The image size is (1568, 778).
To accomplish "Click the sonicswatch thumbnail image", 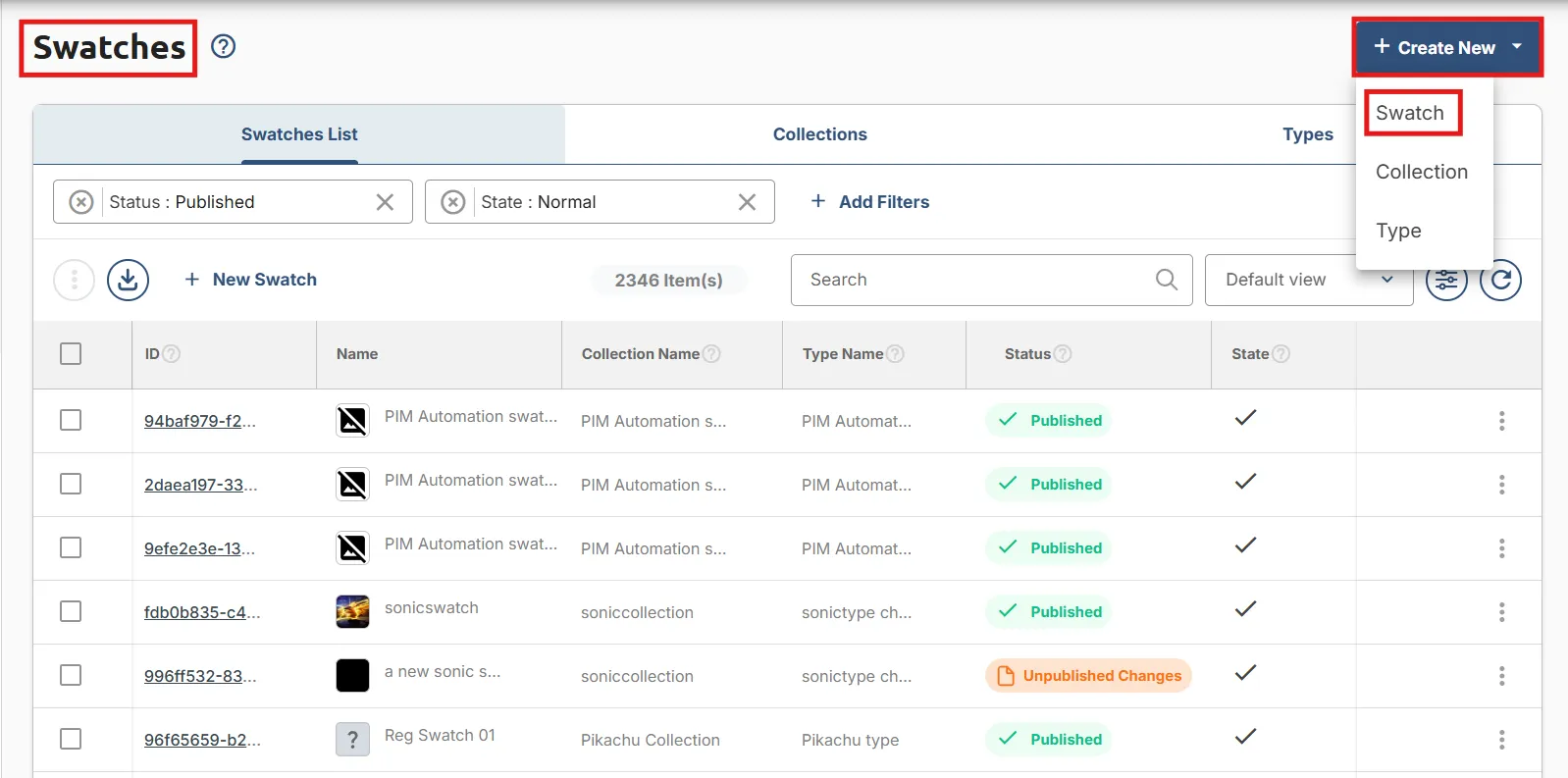I will pyautogui.click(x=352, y=611).
